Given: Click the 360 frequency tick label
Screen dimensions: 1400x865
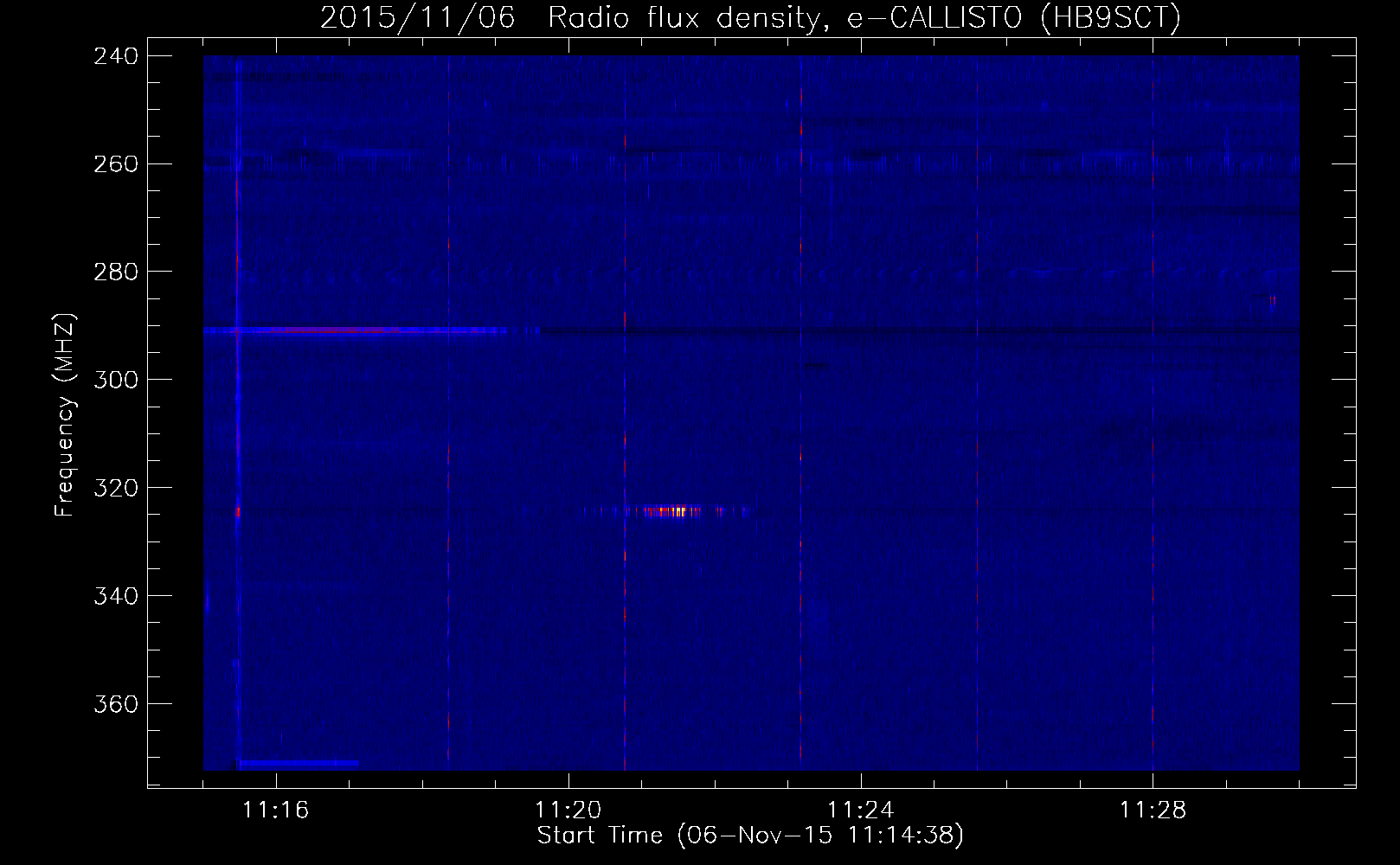Looking at the screenshot, I should tap(116, 704).
